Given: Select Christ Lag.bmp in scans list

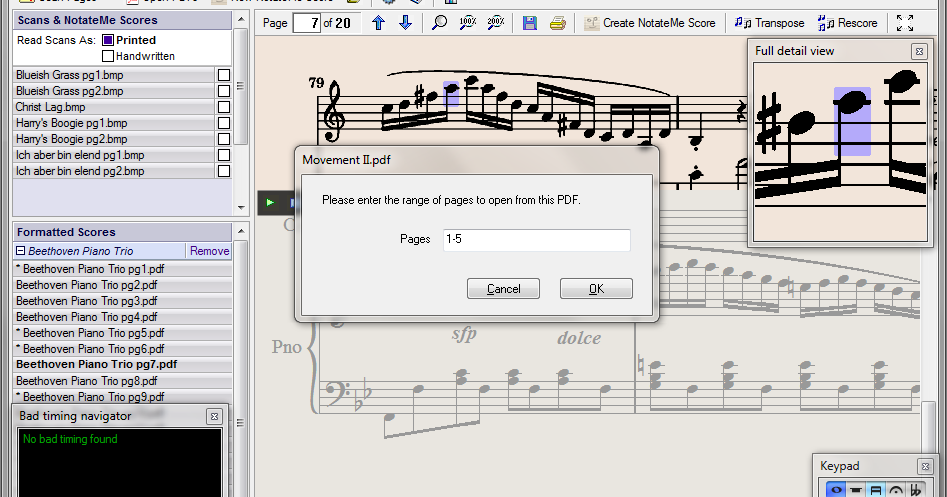Looking at the screenshot, I should click(x=114, y=107).
